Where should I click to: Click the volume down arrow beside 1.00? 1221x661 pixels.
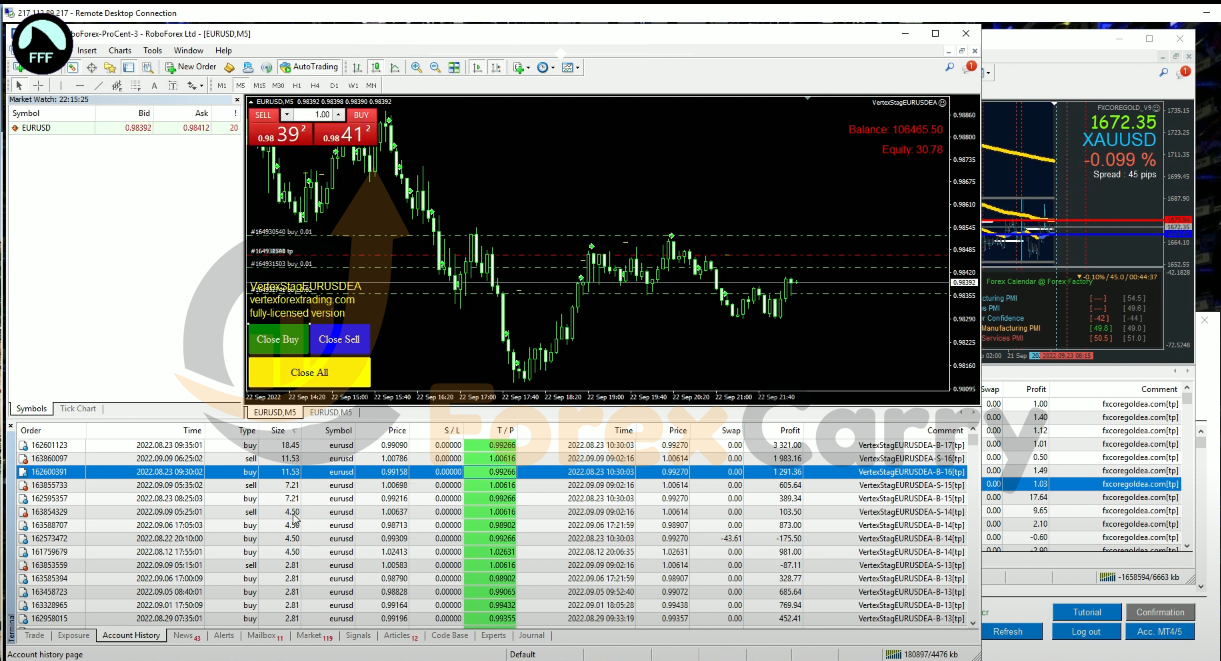coord(287,115)
